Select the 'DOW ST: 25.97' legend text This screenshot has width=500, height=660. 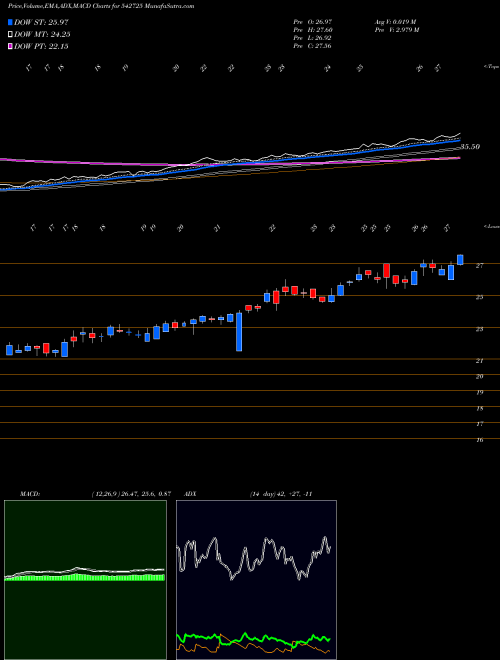41,23
